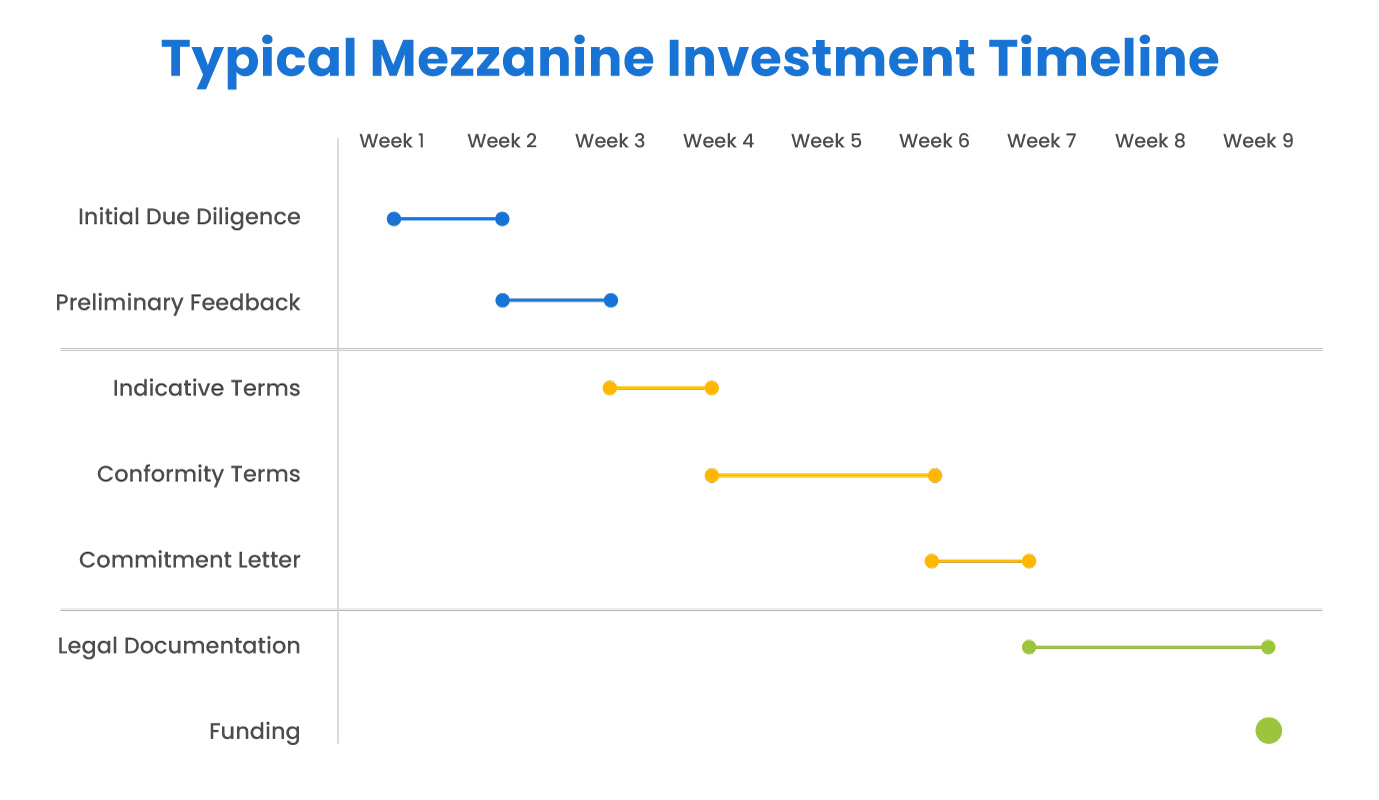Select the Indicative Terms start dot

(610, 388)
